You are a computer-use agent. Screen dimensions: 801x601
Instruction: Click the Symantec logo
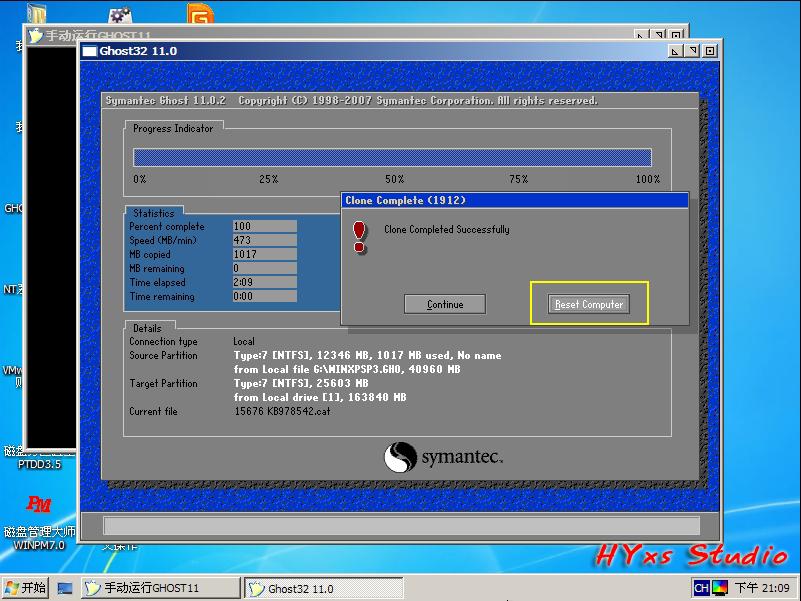(x=443, y=457)
